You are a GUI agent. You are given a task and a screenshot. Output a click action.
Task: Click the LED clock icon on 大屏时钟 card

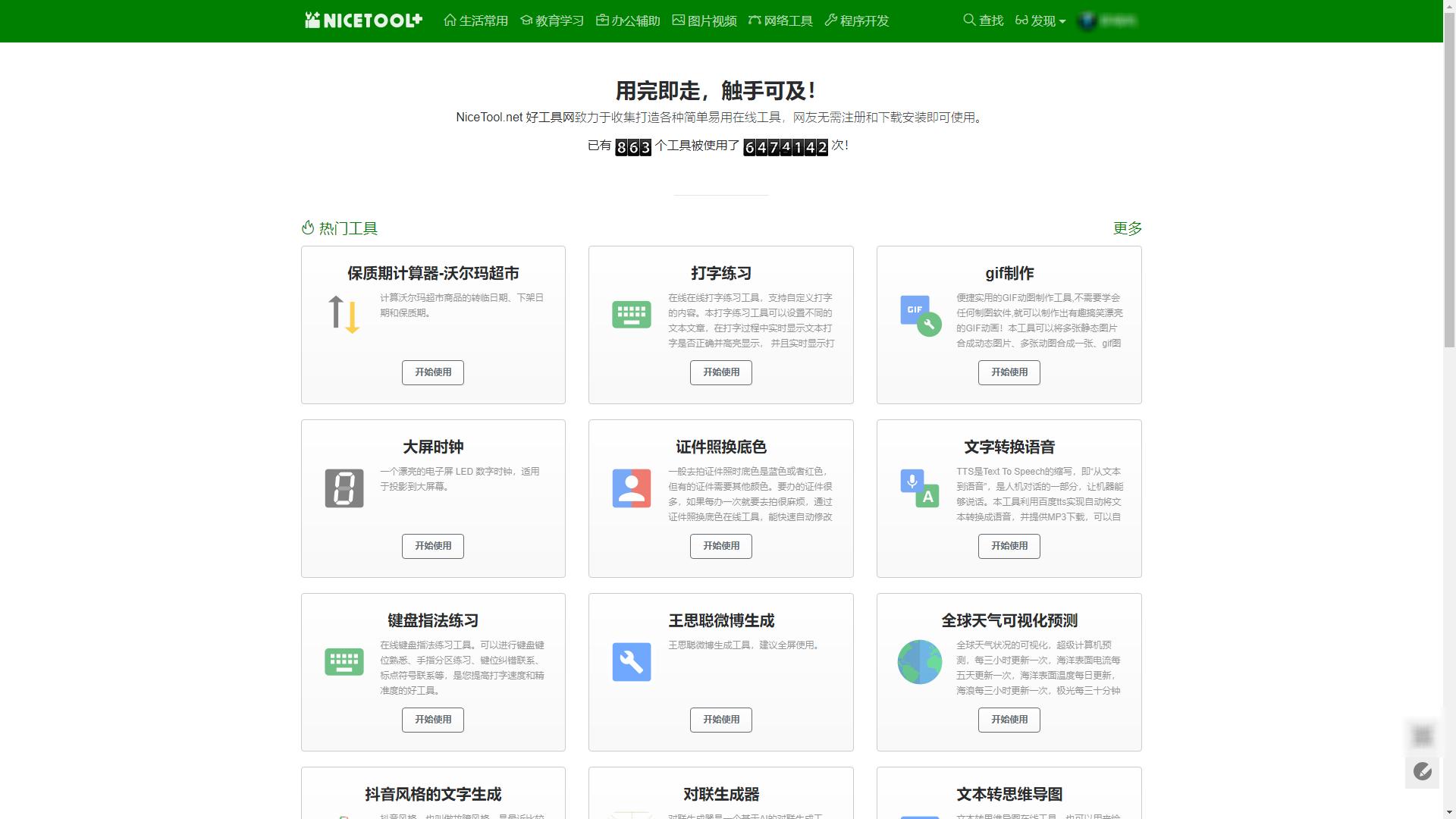tap(344, 488)
